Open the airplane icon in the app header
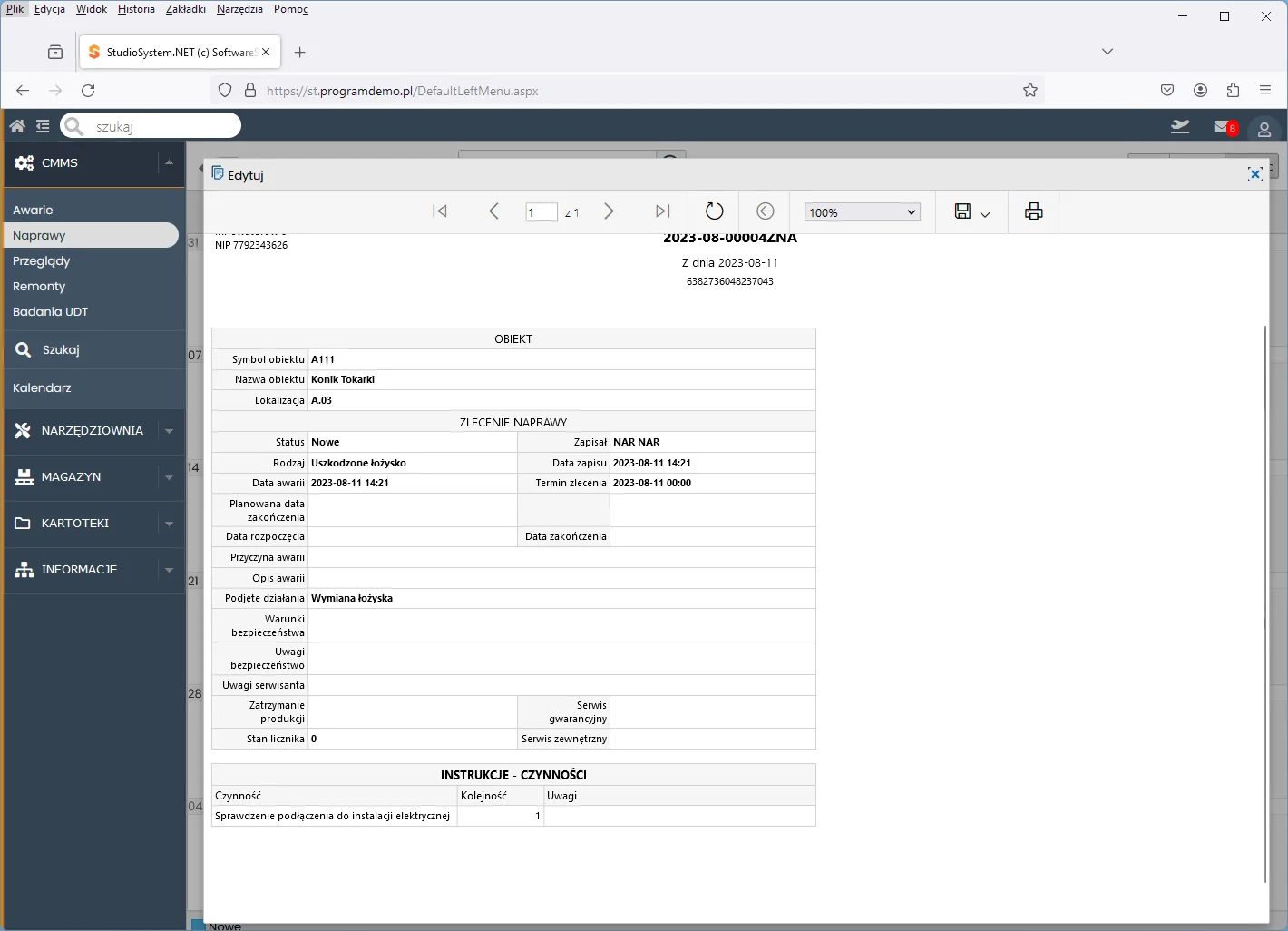 1180,126
